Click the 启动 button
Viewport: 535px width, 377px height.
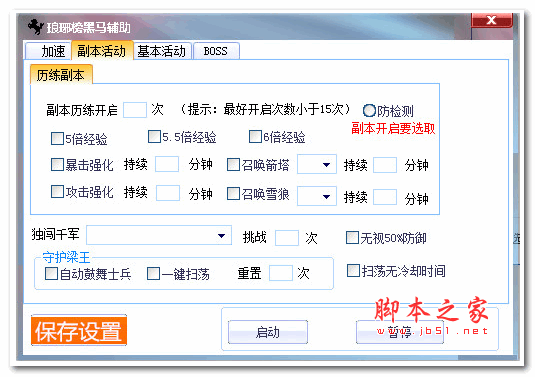[268, 332]
